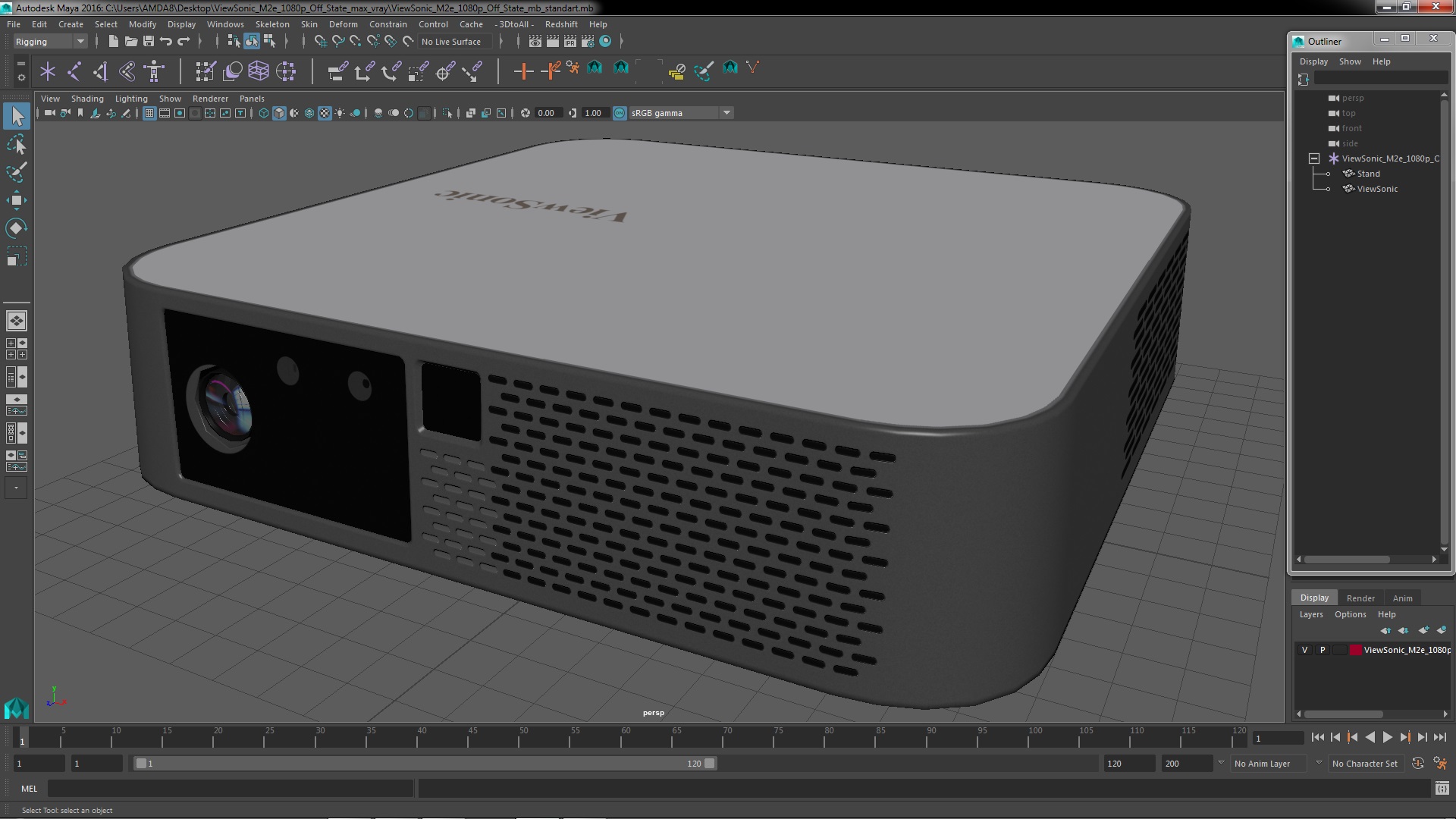This screenshot has height=819, width=1456.
Task: Open the Skeleton menu
Action: click(271, 24)
